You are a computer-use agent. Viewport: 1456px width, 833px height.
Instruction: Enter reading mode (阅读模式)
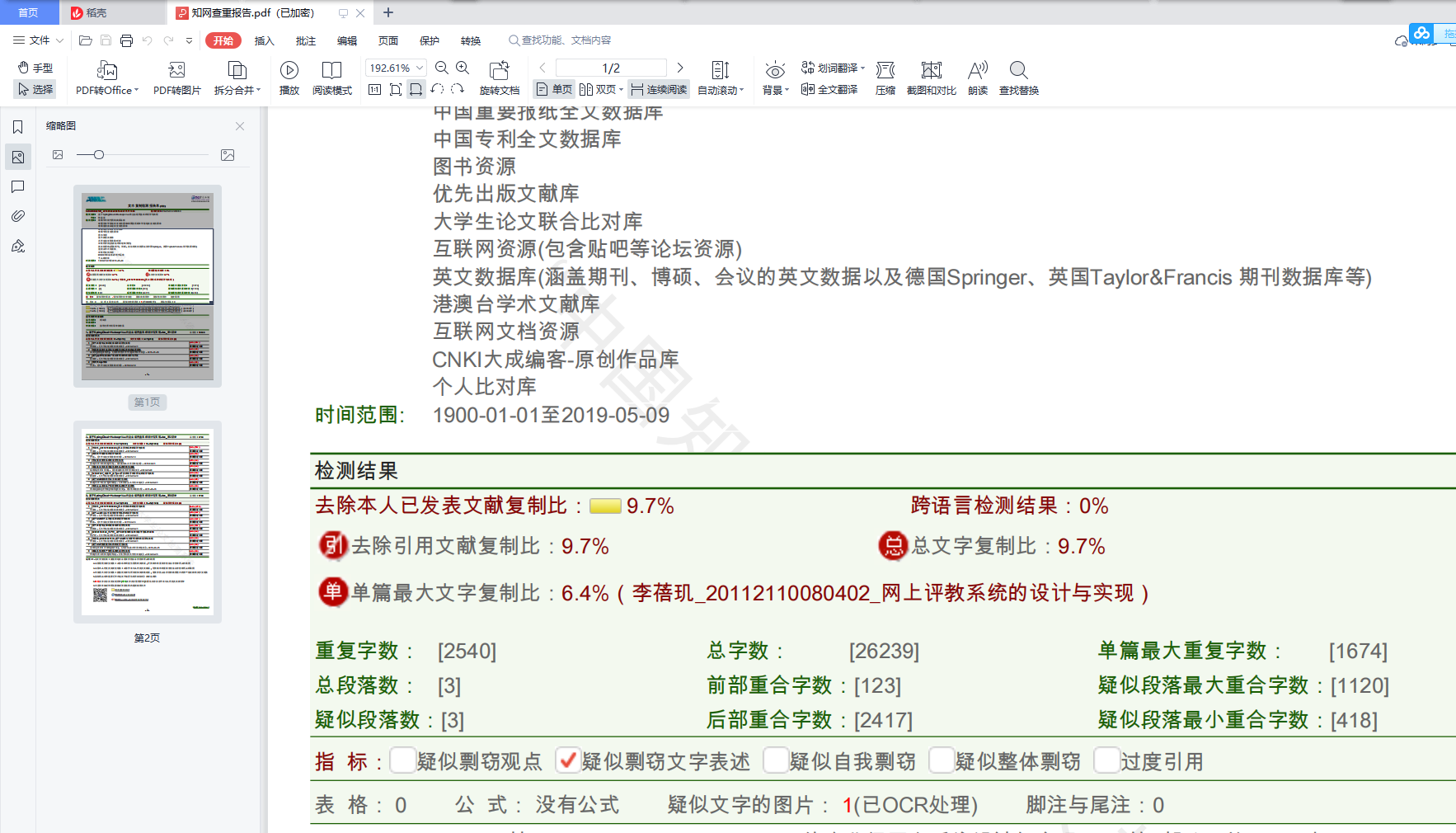point(332,78)
